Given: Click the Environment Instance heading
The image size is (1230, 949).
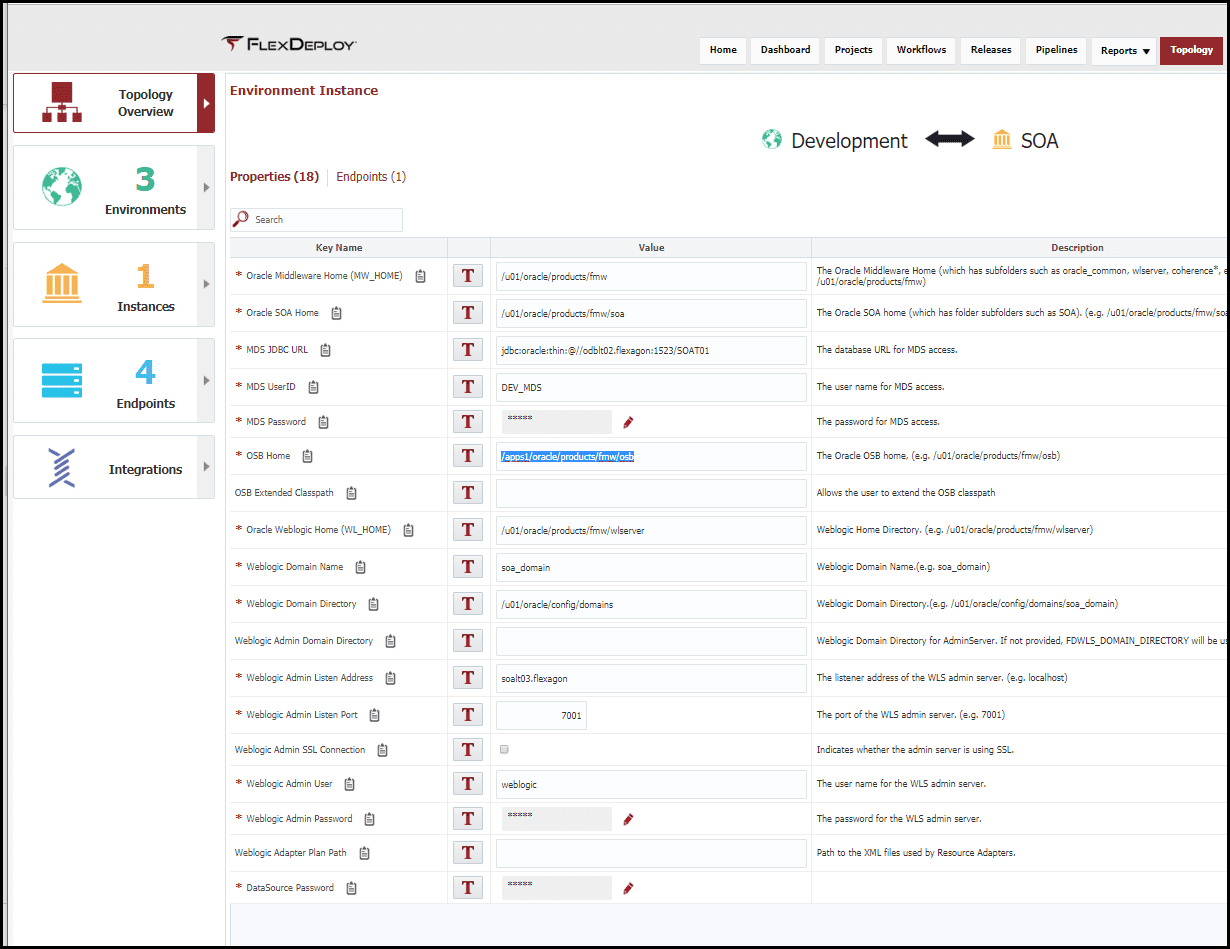Looking at the screenshot, I should 304,90.
